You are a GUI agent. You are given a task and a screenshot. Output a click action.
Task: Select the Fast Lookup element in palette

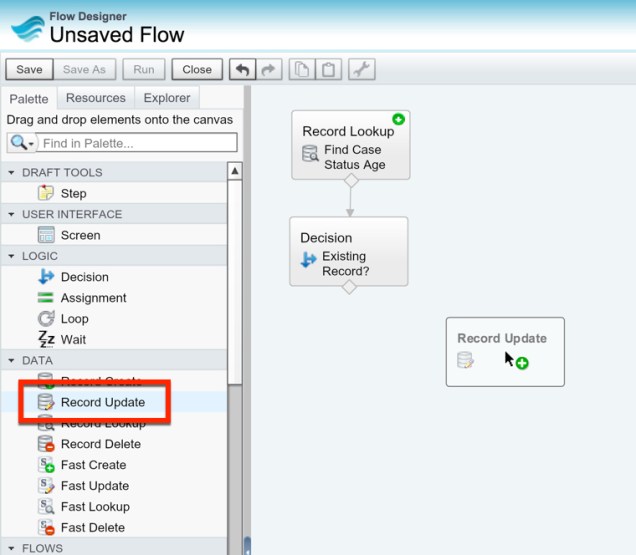click(94, 507)
